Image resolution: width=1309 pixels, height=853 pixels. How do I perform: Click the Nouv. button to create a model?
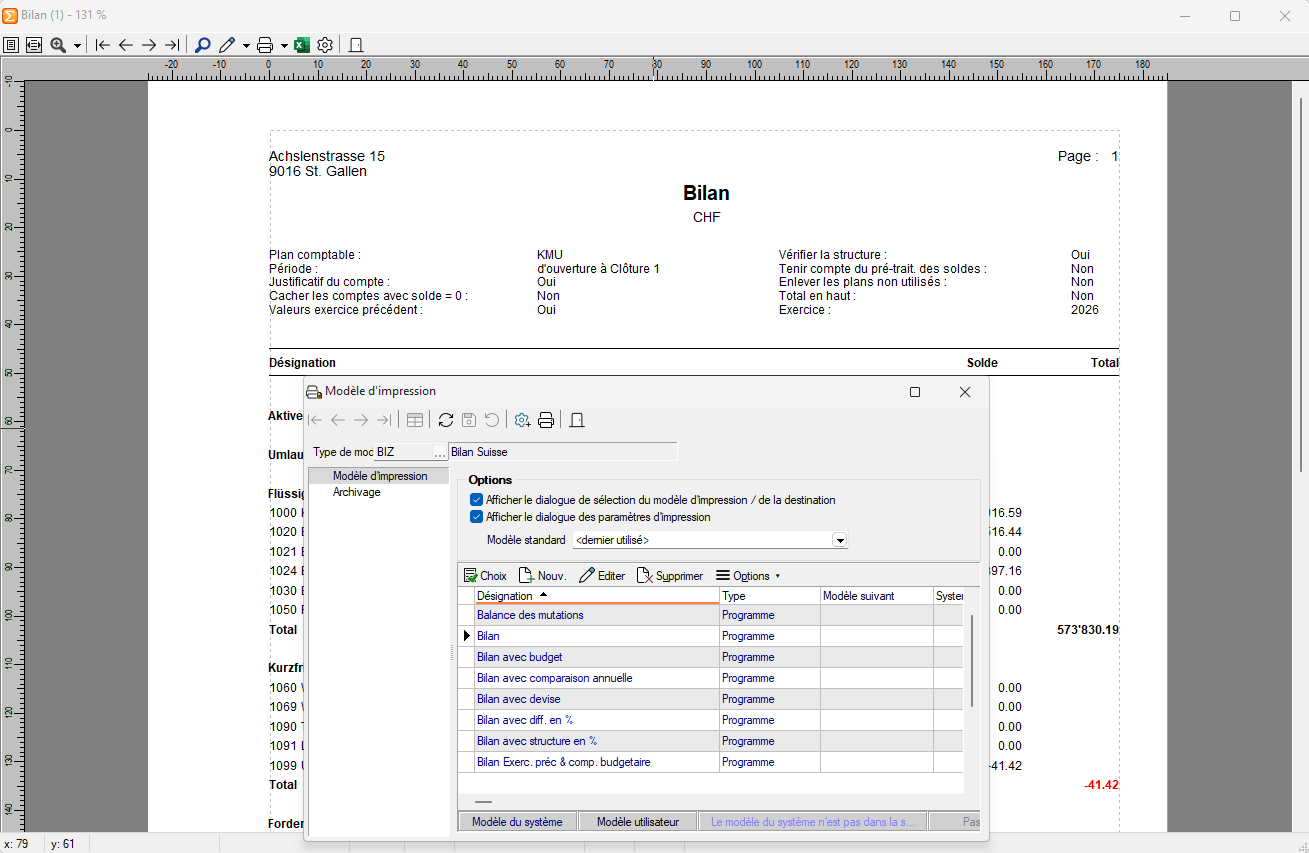coord(543,576)
